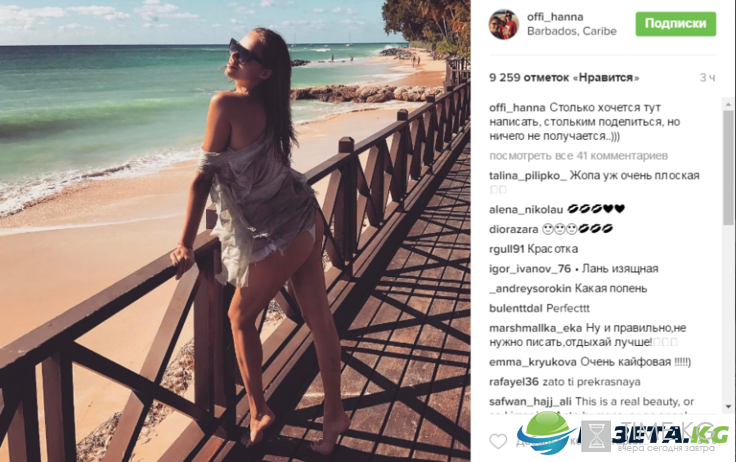Open talina_pilipko_ commenter profile
The width and height of the screenshot is (736, 462).
(x=528, y=176)
